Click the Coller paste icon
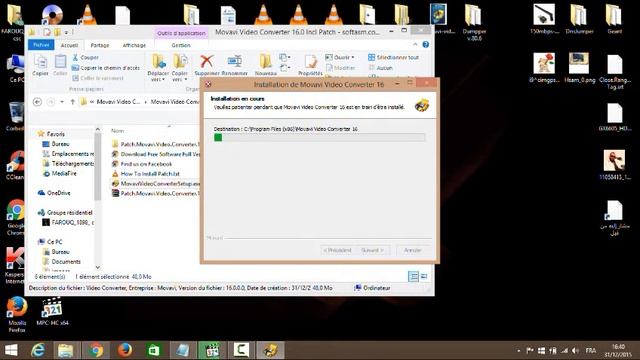 (x=60, y=65)
